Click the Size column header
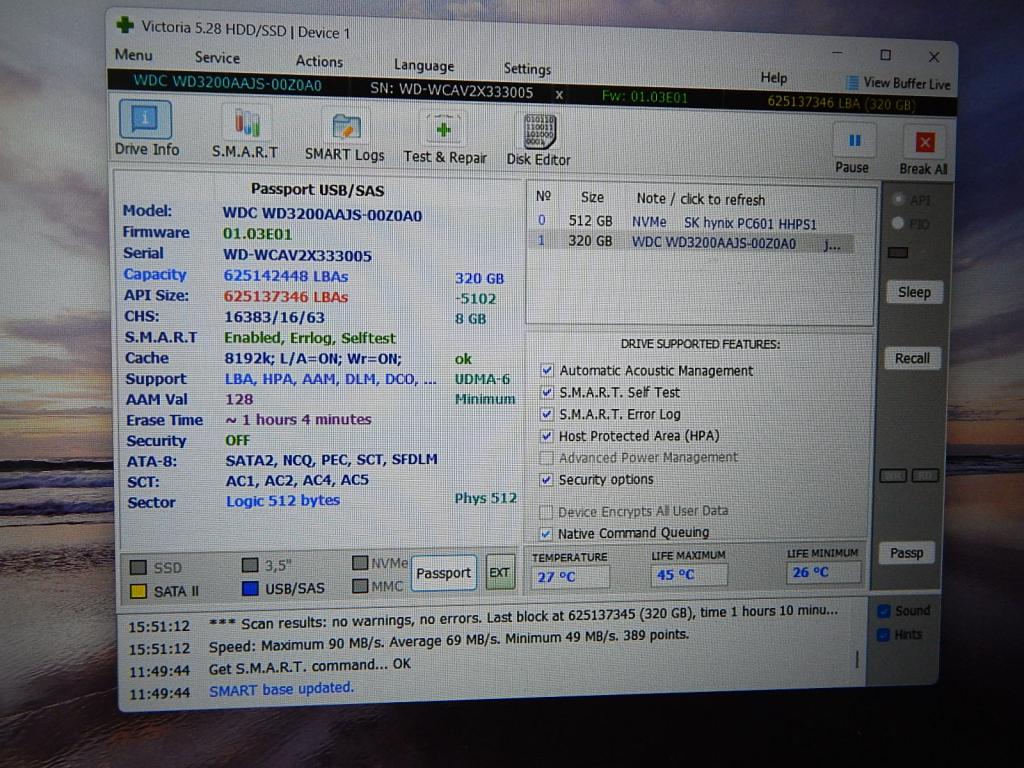 (592, 197)
